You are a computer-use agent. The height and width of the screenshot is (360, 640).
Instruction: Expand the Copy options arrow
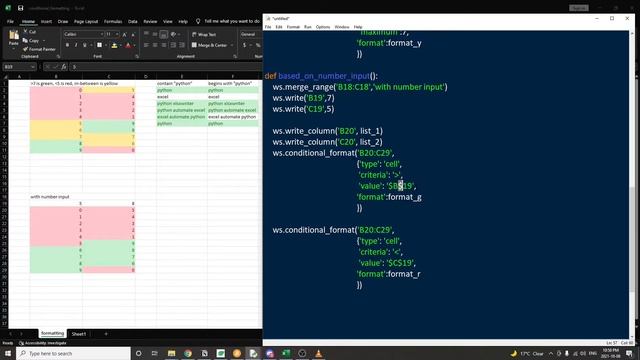tap(44, 40)
